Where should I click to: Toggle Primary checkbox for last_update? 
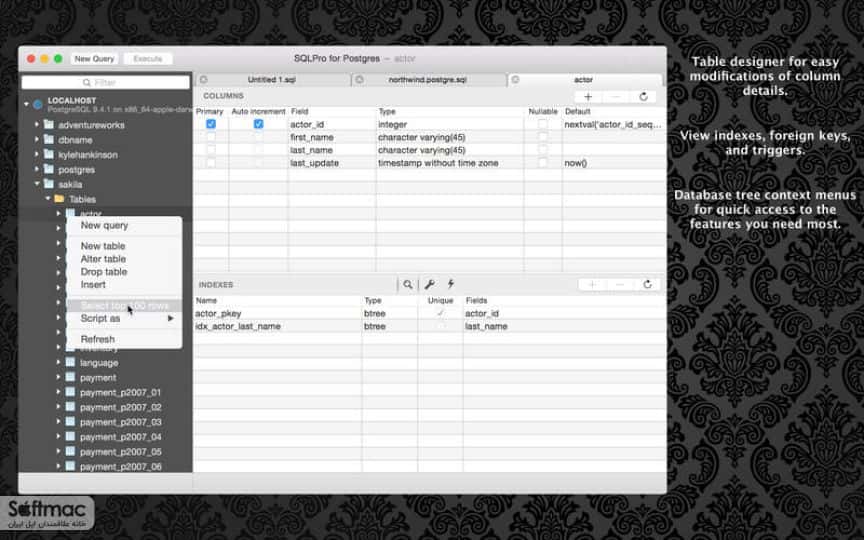coord(210,163)
